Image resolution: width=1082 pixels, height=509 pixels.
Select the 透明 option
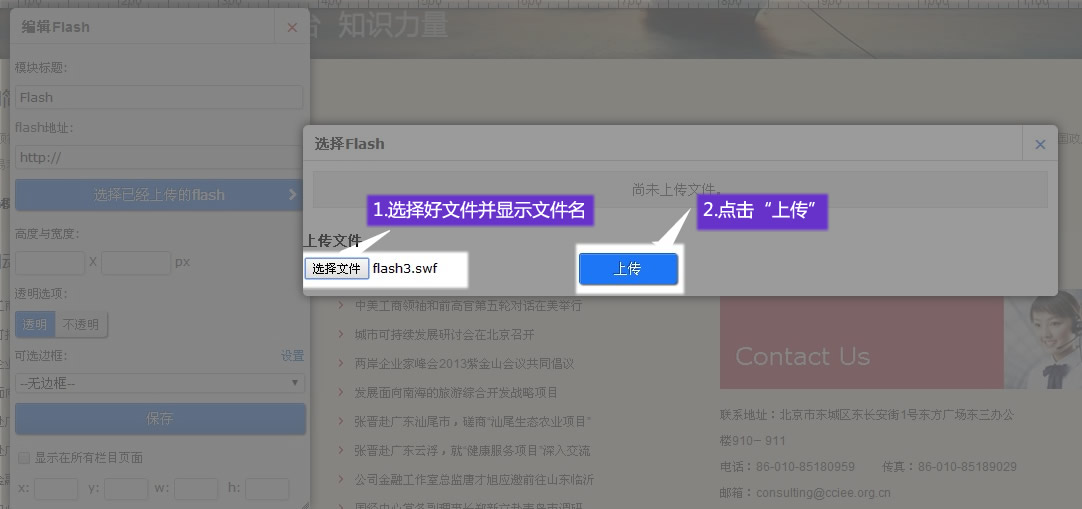point(34,324)
